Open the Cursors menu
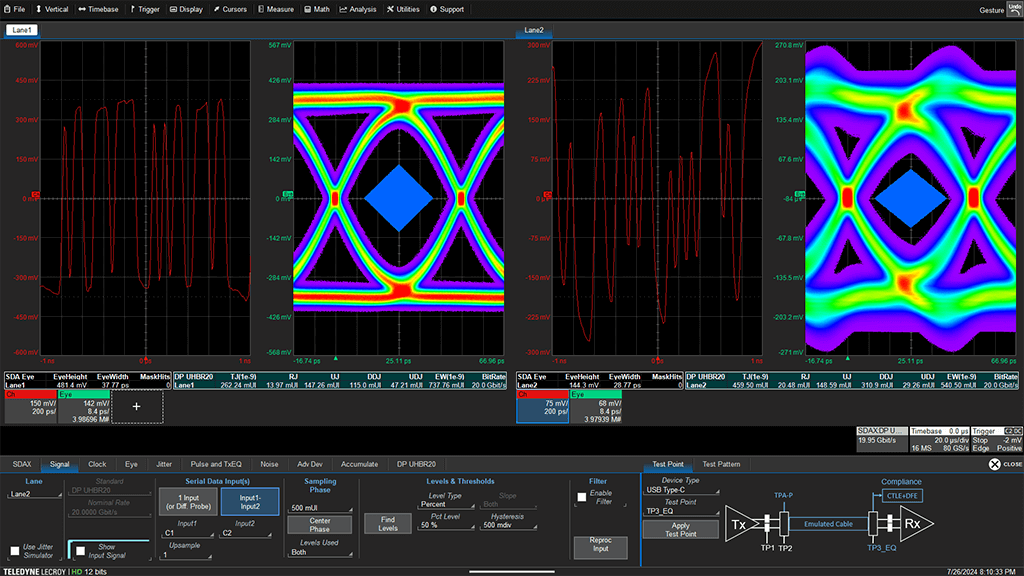1024x576 pixels. [x=229, y=9]
